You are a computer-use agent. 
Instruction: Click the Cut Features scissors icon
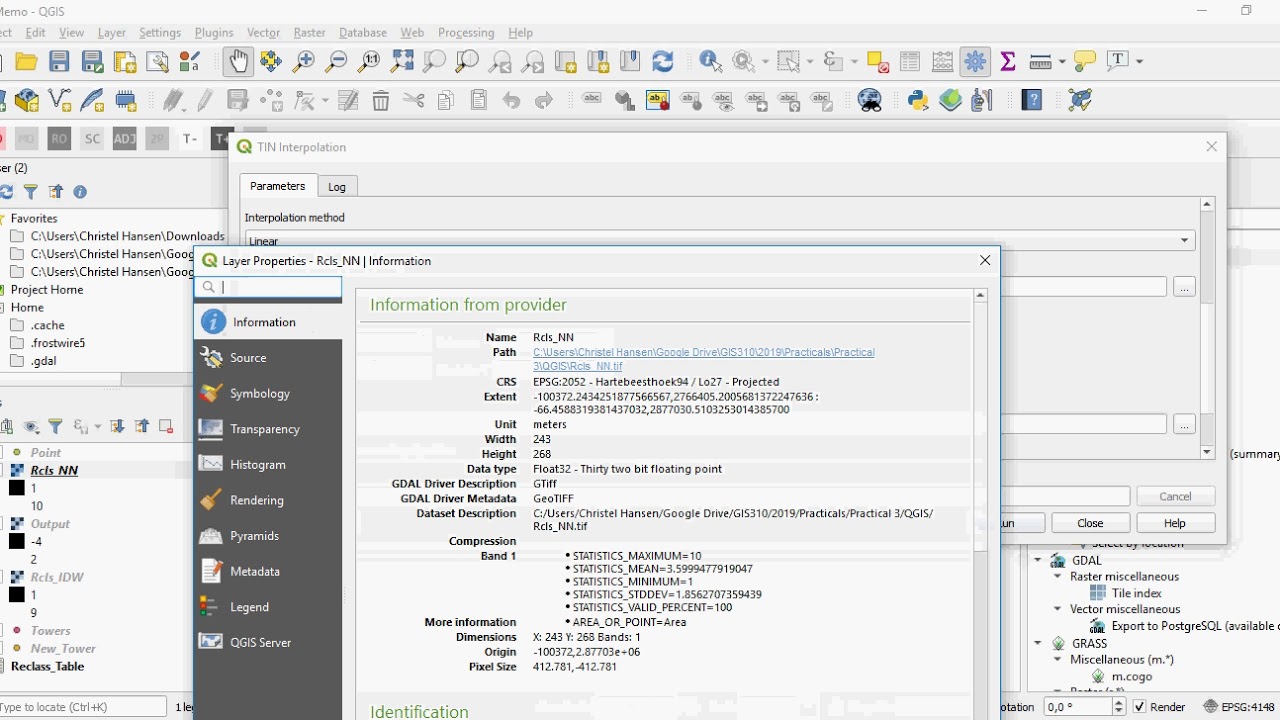[x=413, y=100]
